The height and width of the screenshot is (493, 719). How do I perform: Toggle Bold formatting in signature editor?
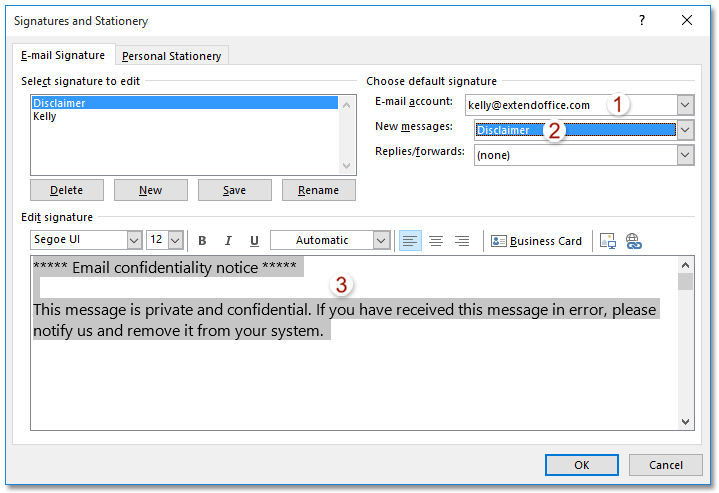click(202, 241)
